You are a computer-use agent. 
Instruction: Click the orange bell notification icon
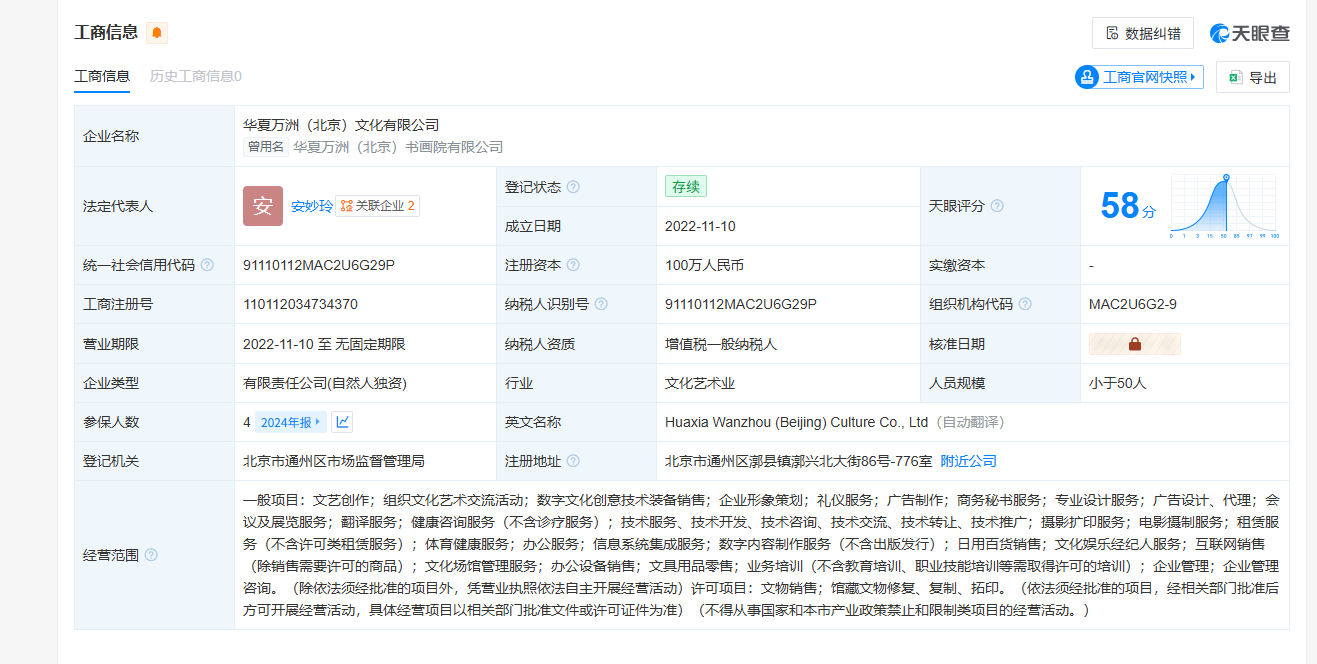pyautogui.click(x=157, y=33)
